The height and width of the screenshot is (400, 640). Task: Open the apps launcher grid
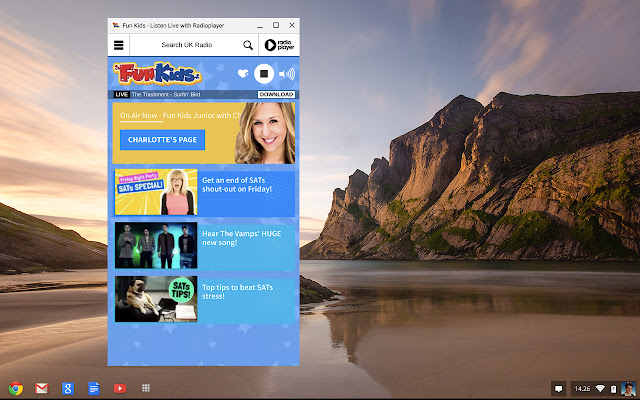click(146, 388)
